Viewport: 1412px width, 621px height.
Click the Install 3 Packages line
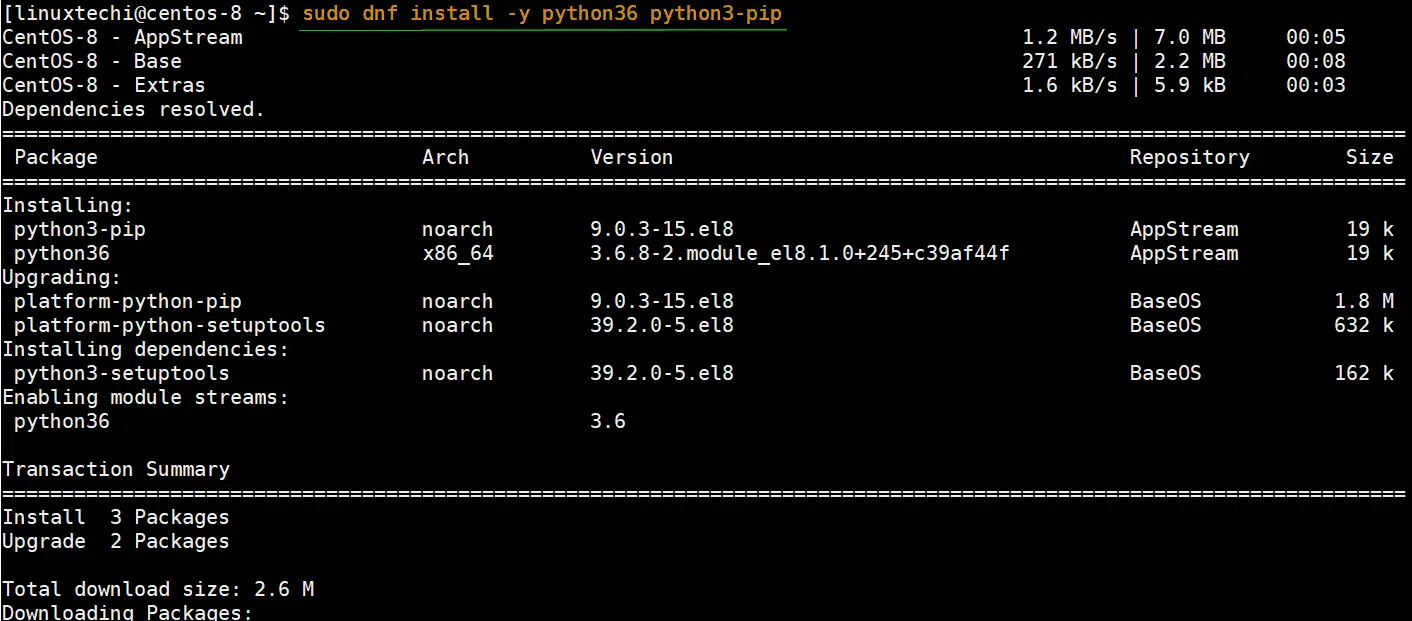pos(116,518)
